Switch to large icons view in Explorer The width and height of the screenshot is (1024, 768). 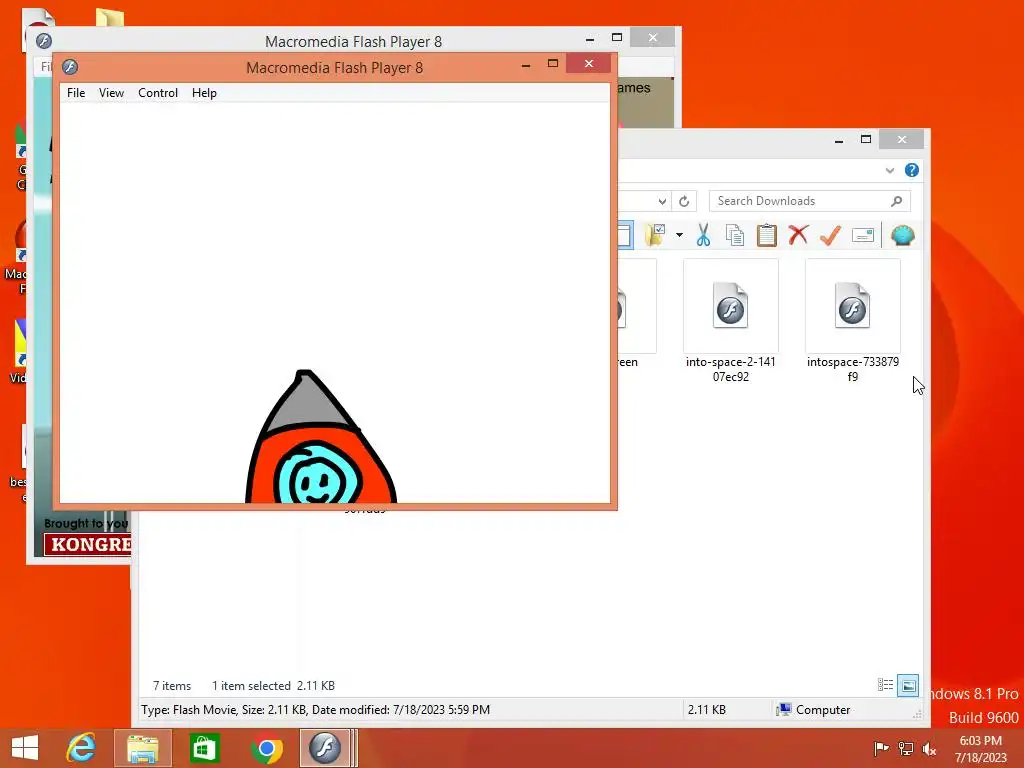[908, 685]
